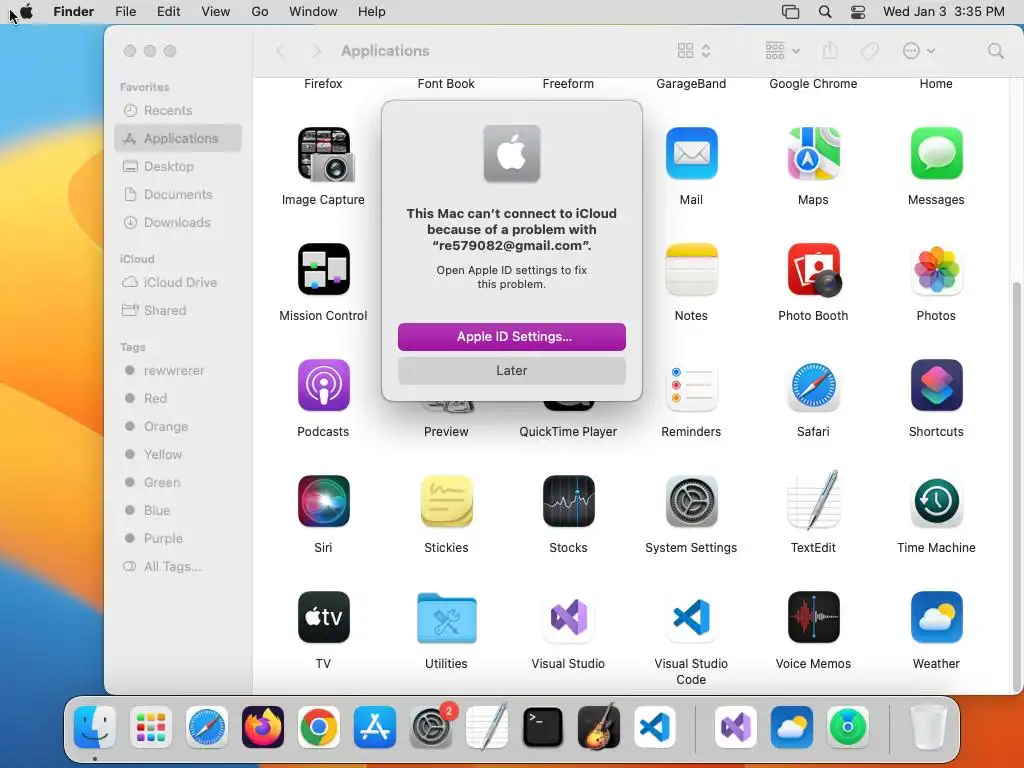Click the Finder search magnifier
Image resolution: width=1024 pixels, height=768 pixels.
click(x=995, y=51)
